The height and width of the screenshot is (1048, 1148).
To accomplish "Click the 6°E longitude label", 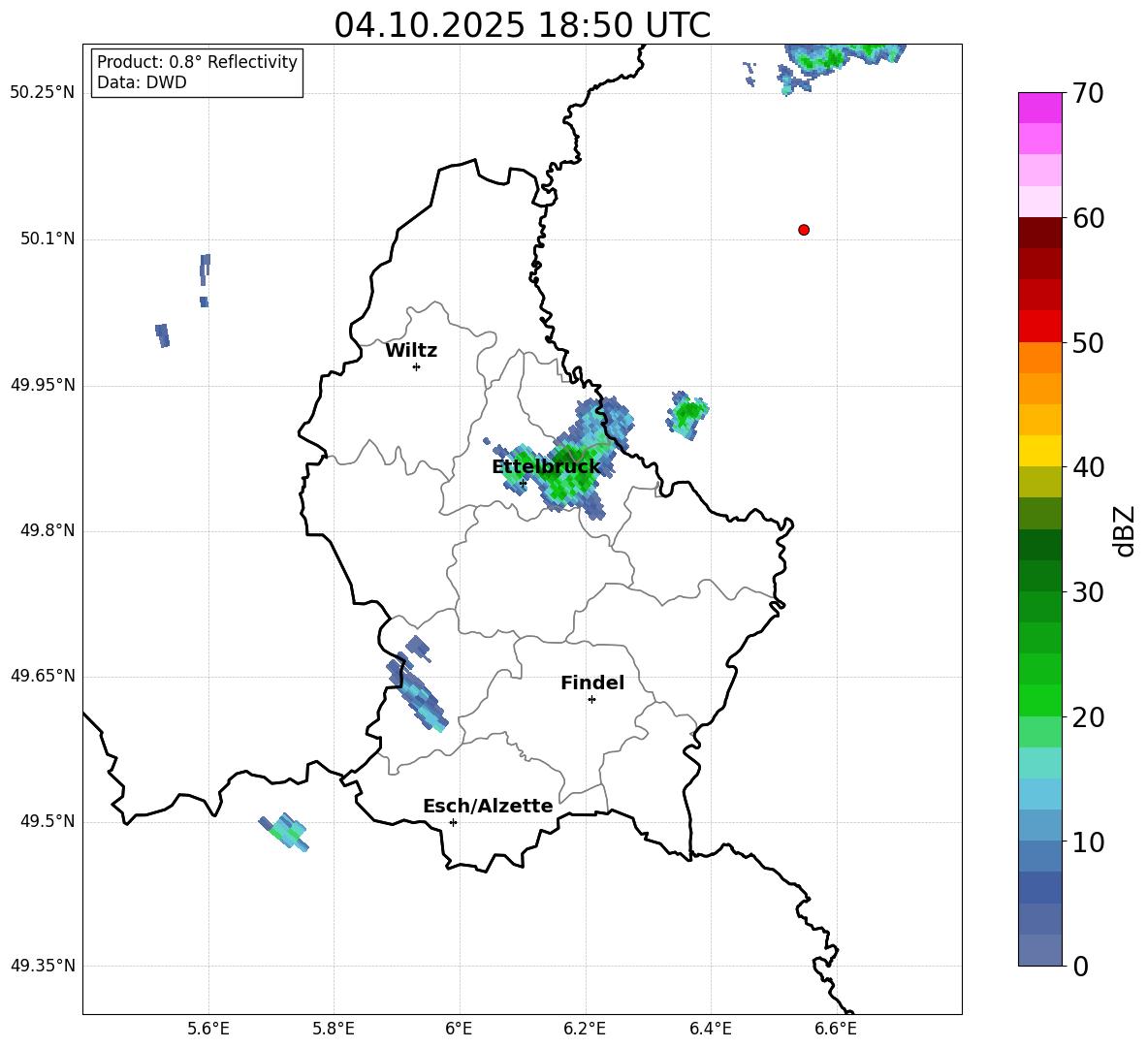I will (459, 1029).
